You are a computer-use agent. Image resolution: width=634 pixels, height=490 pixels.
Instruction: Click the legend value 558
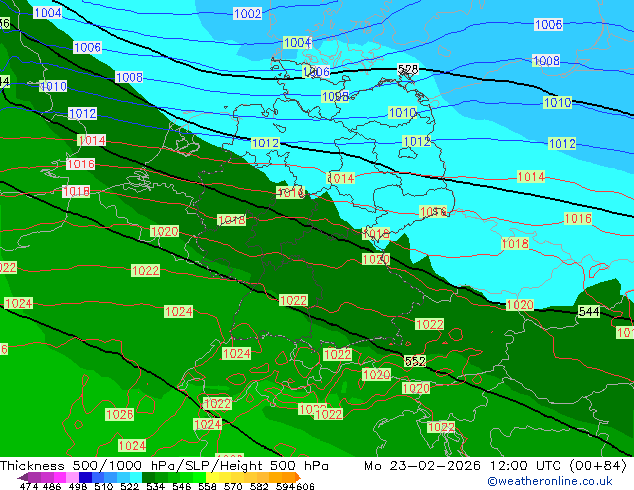pos(207,486)
